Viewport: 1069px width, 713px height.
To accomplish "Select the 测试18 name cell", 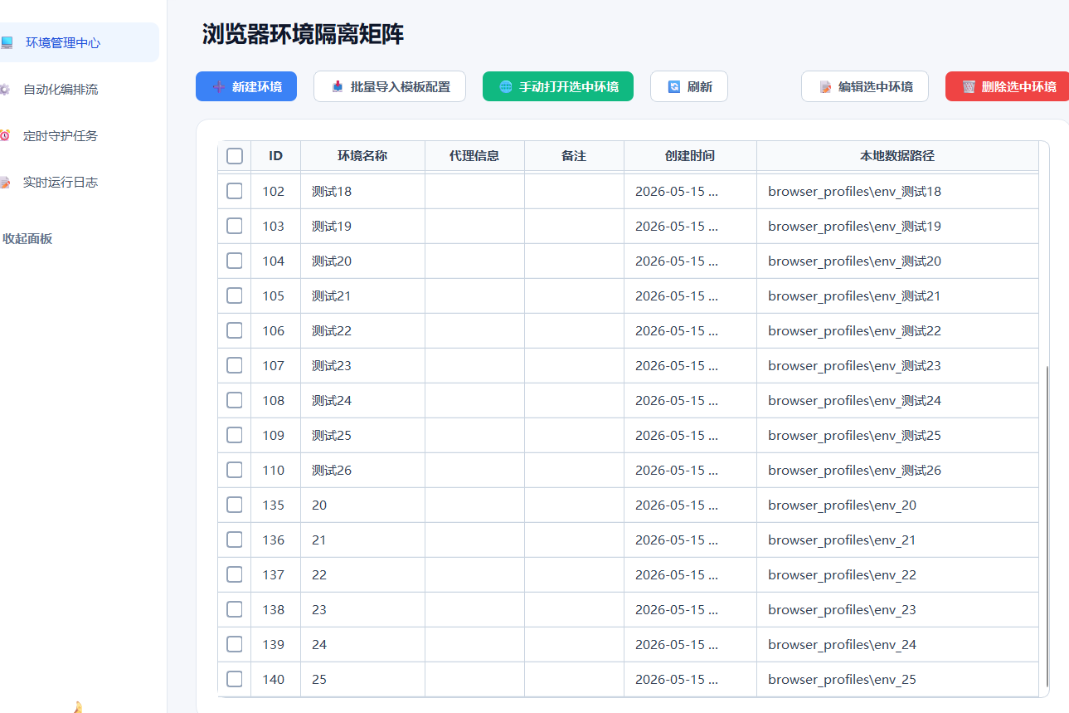I will pos(363,192).
